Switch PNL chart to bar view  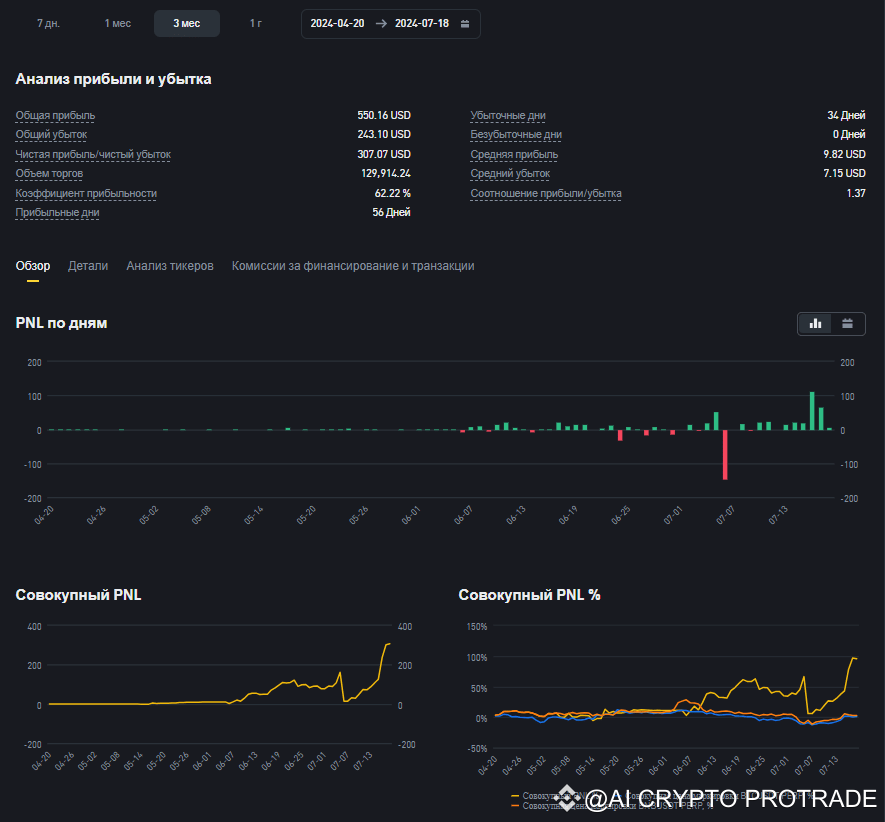point(815,323)
